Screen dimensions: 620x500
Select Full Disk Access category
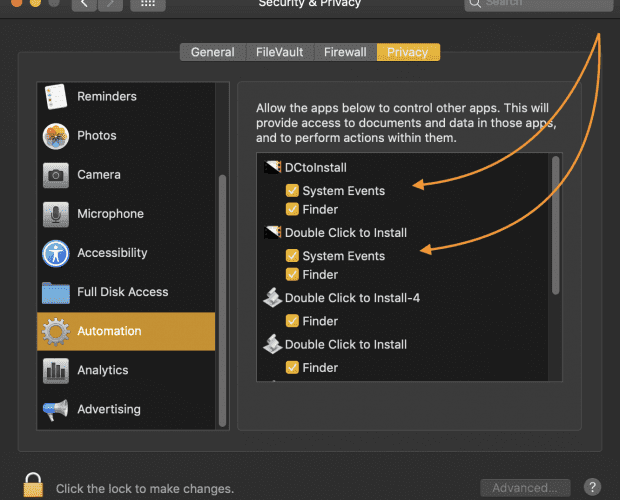click(x=126, y=292)
